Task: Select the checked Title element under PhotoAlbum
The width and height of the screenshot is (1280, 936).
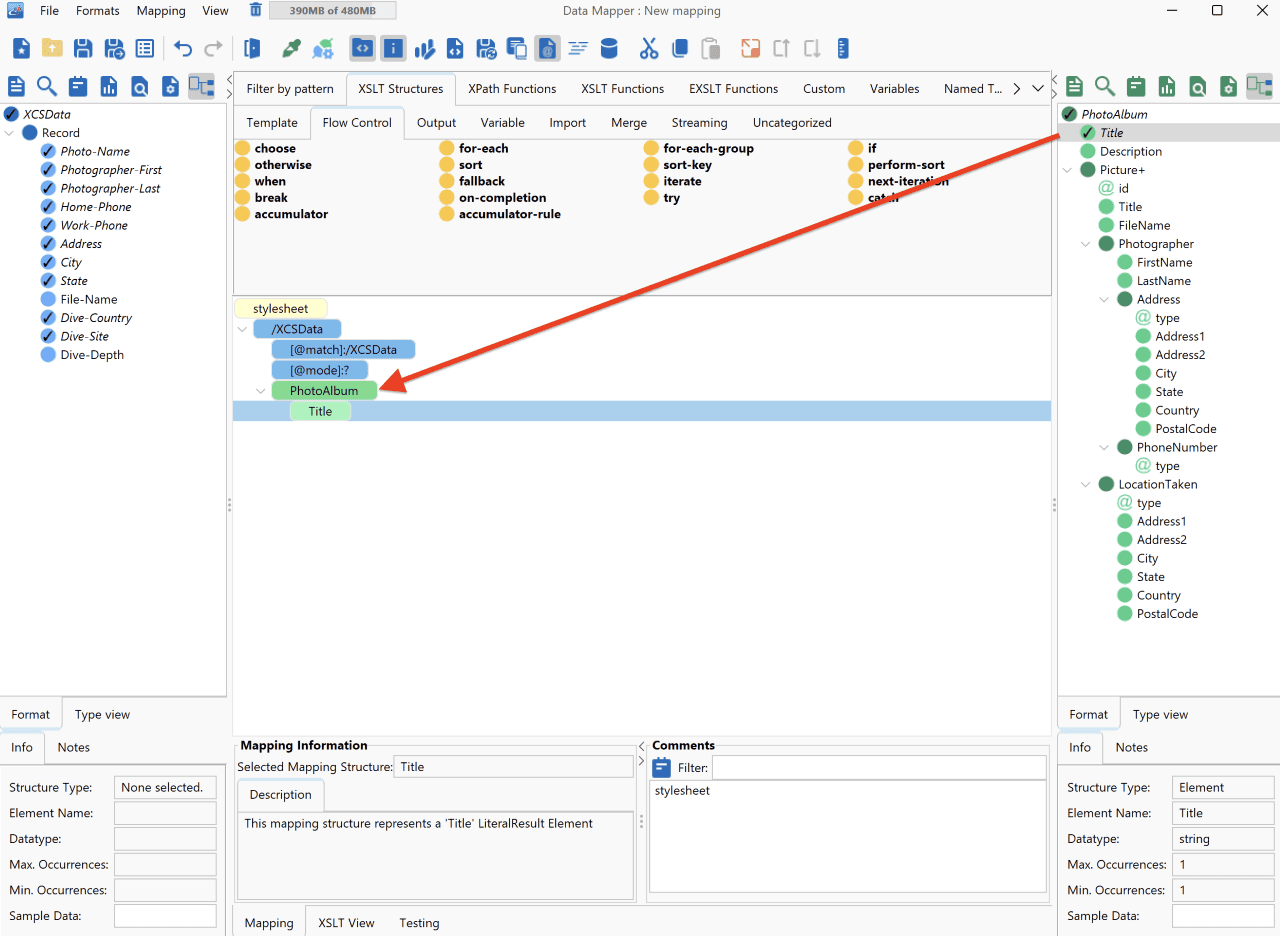Action: pos(1111,133)
